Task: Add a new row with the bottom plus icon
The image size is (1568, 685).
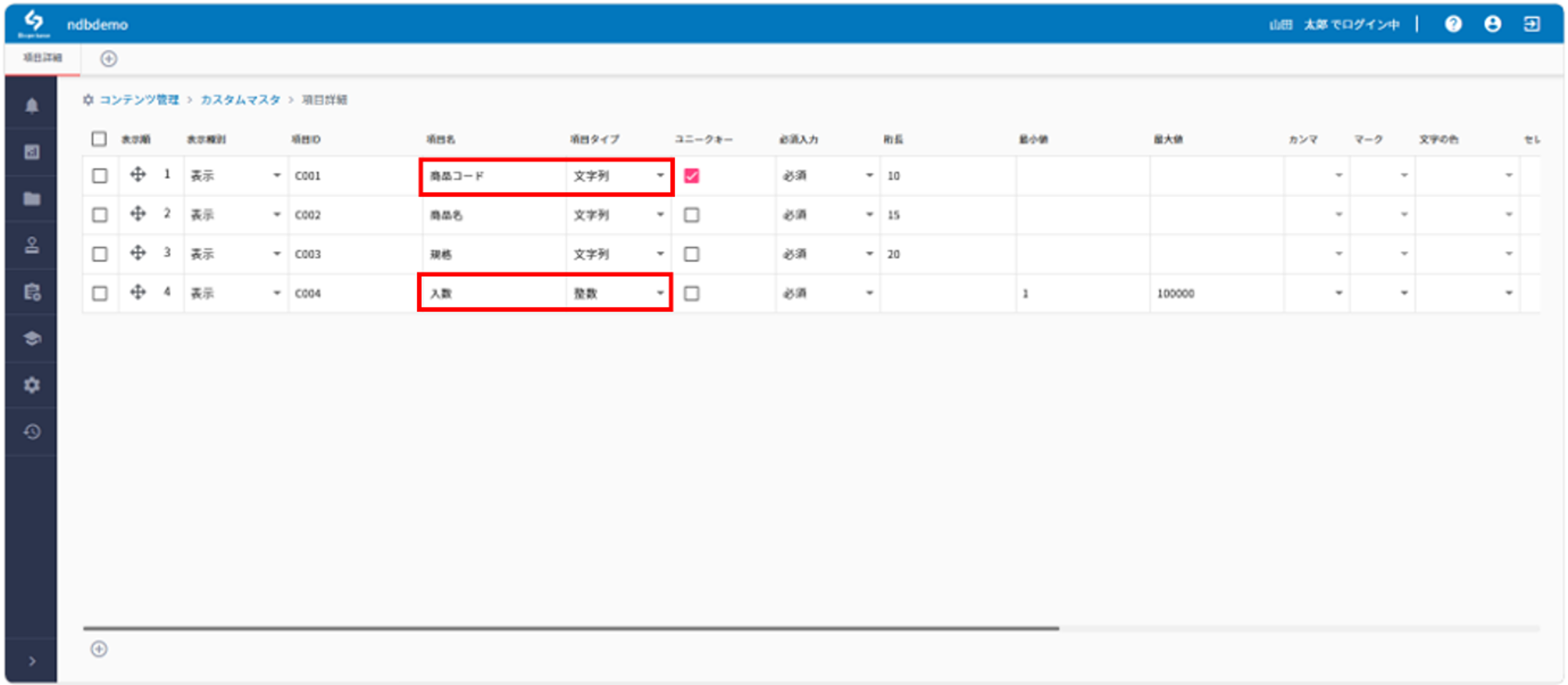Action: 99,649
